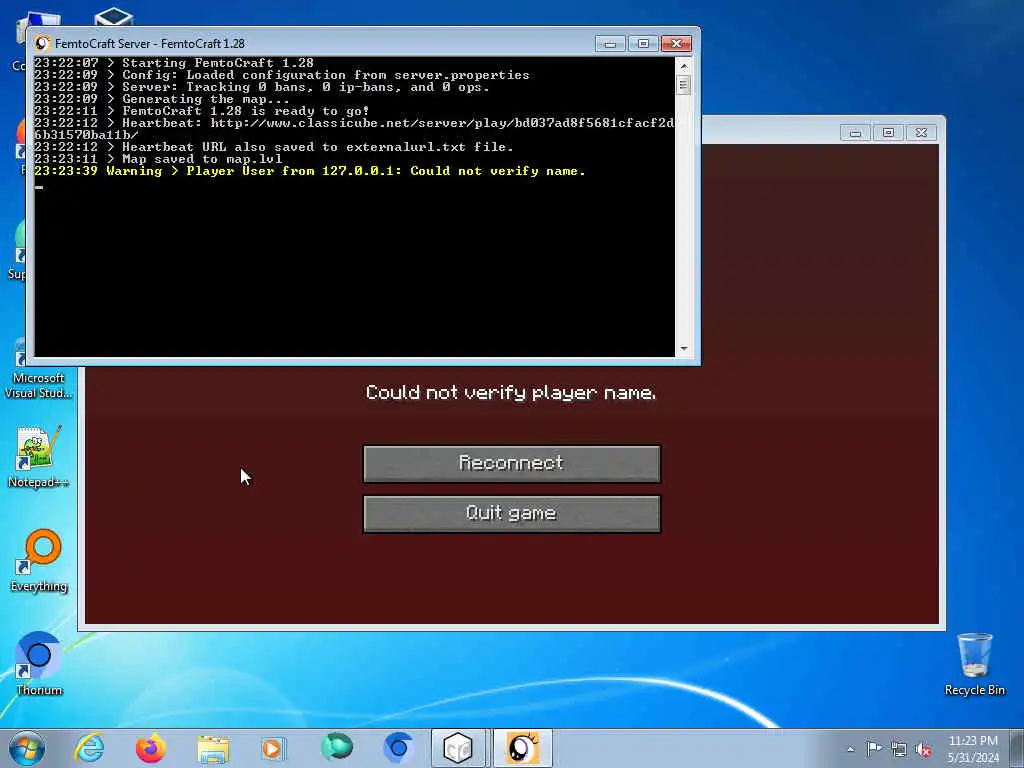
Task: Open Windows Explorer folder icon in taskbar
Action: pyautogui.click(x=213, y=748)
